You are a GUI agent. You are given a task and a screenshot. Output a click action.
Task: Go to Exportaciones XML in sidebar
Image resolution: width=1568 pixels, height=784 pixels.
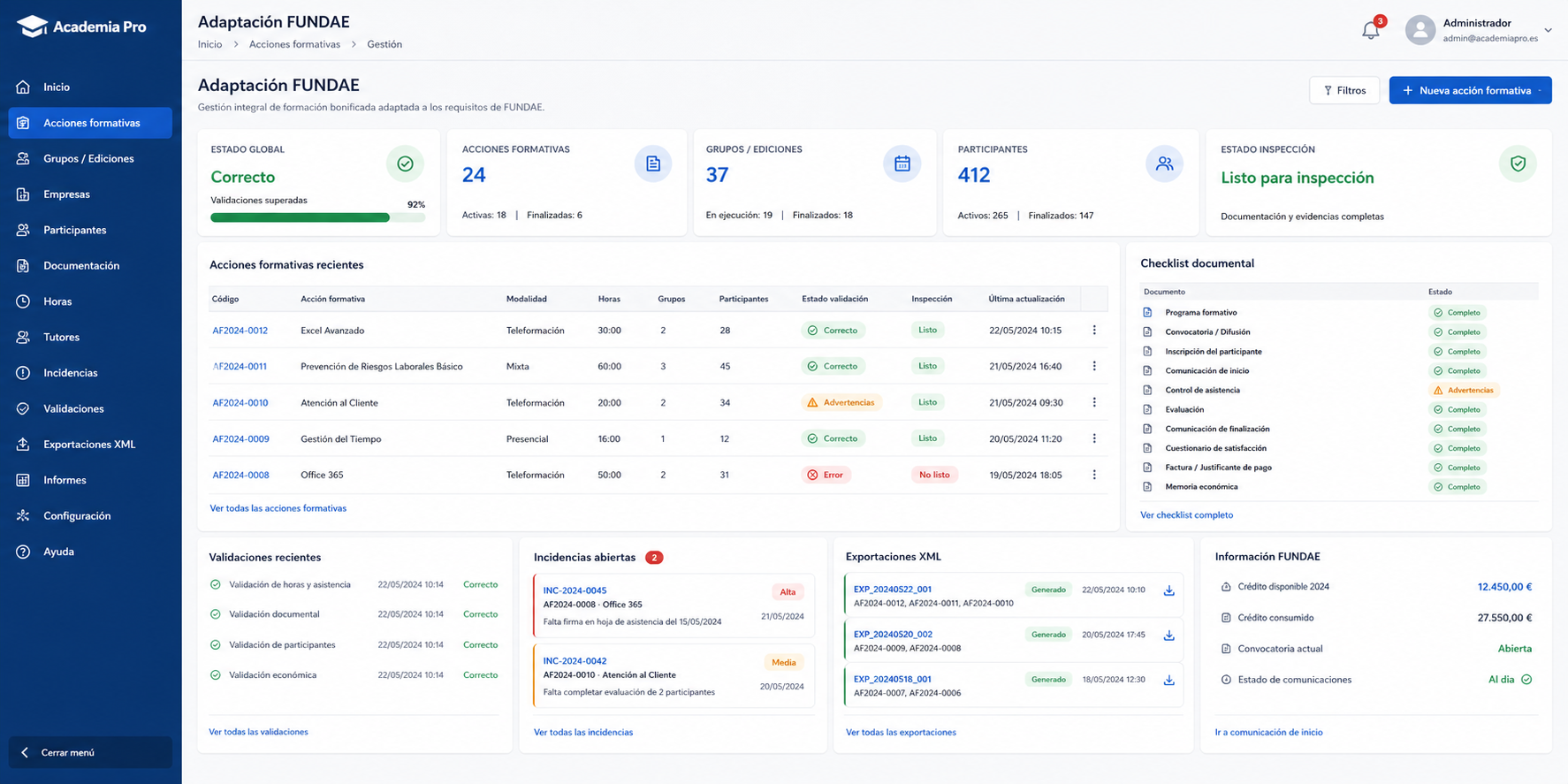pos(90,445)
